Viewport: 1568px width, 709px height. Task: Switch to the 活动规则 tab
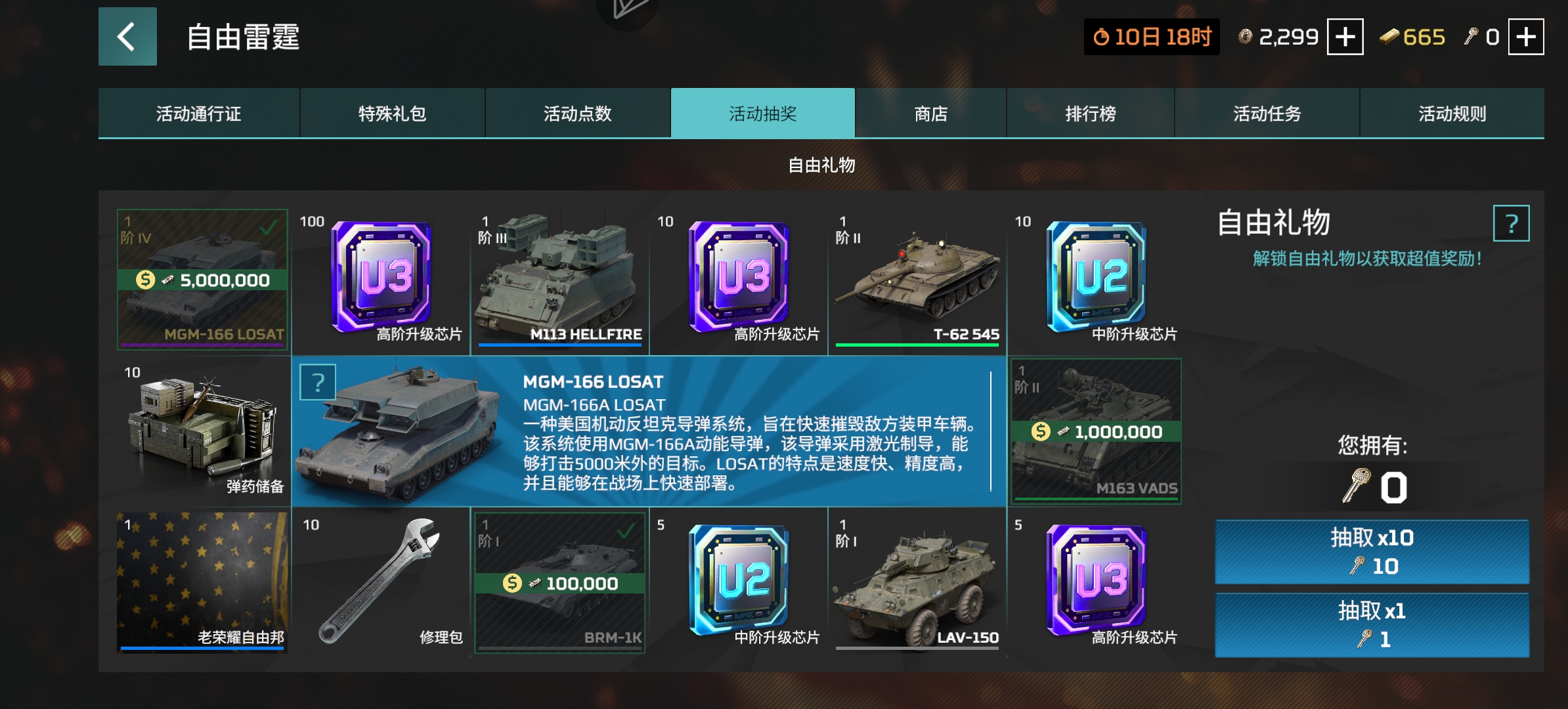1452,114
